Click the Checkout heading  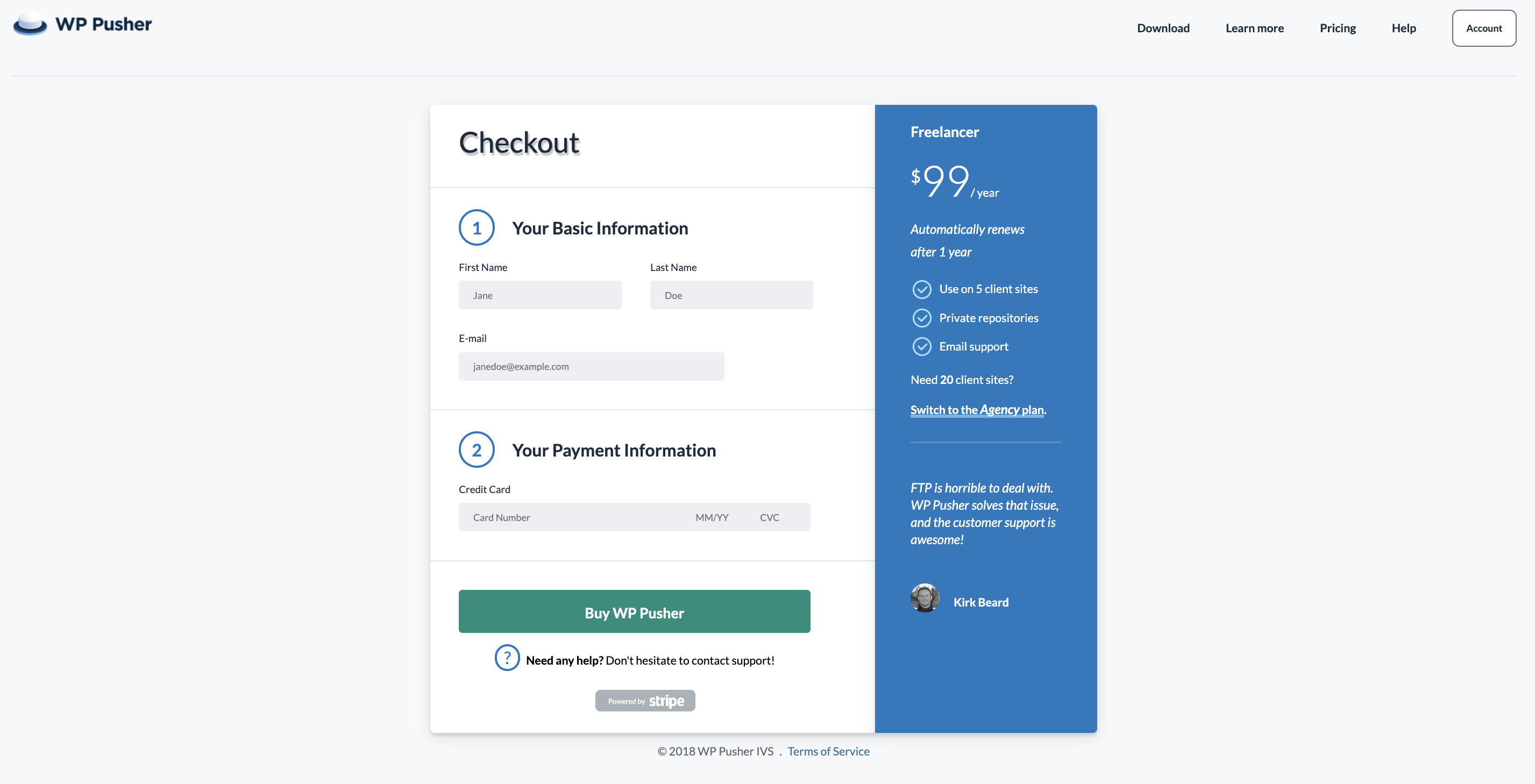point(519,143)
